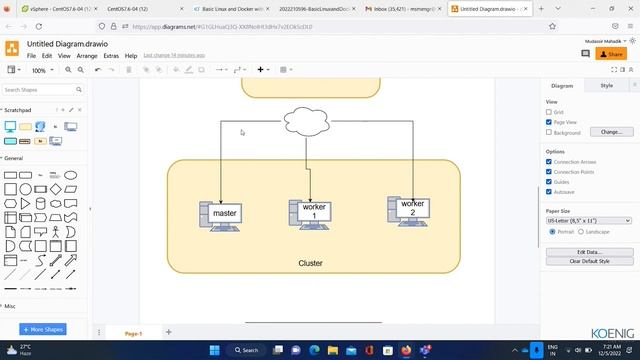Open the 100% zoom dropdown

(42, 70)
